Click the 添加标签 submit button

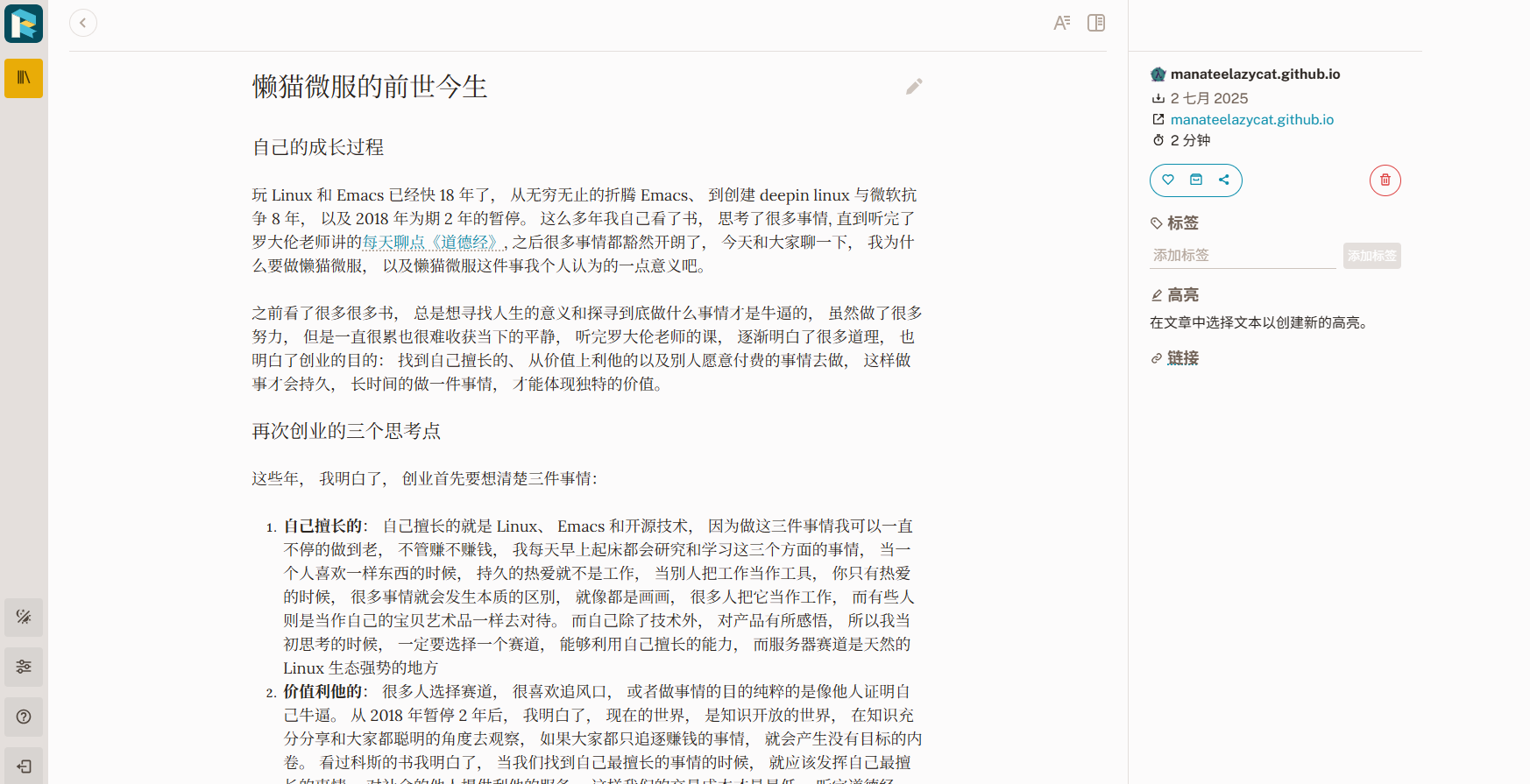[1372, 256]
